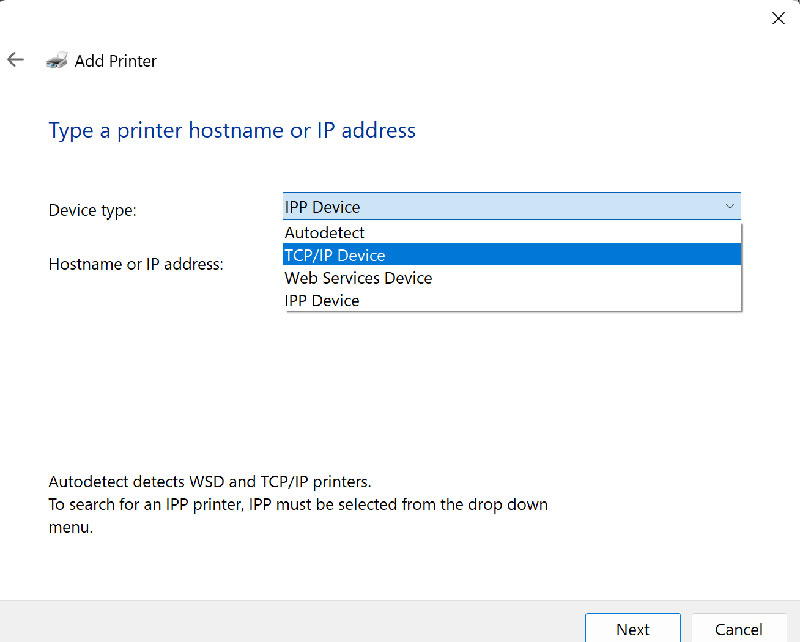
Task: Select Autodetect from the device type list
Action: [325, 233]
